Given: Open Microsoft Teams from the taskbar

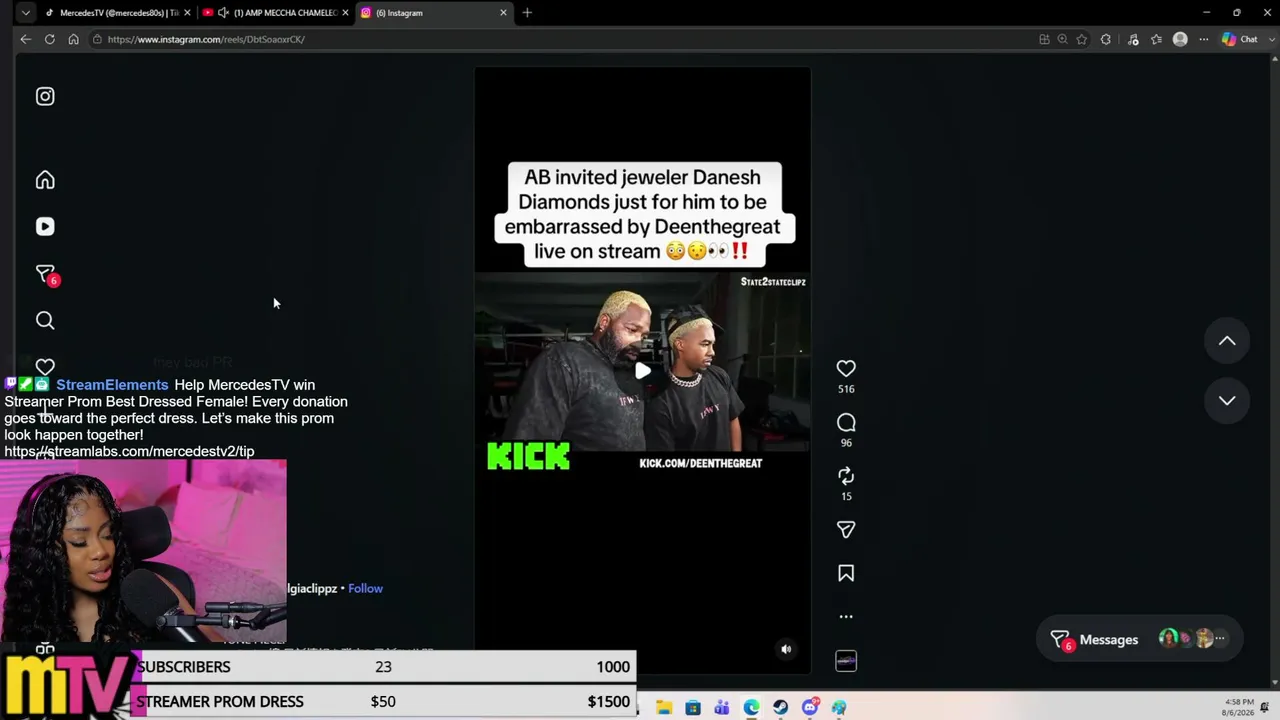Looking at the screenshot, I should pos(722,708).
